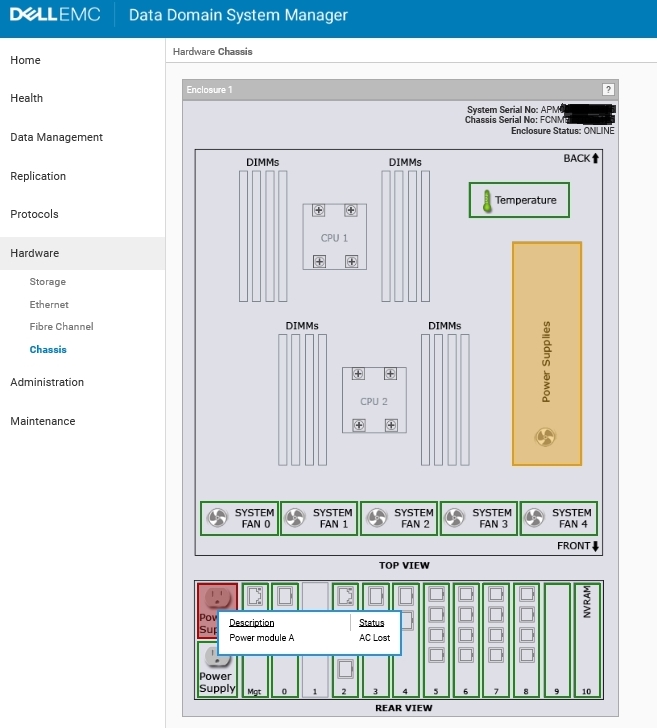
Task: Click the Power Supplies fan icon
Action: coord(546,437)
